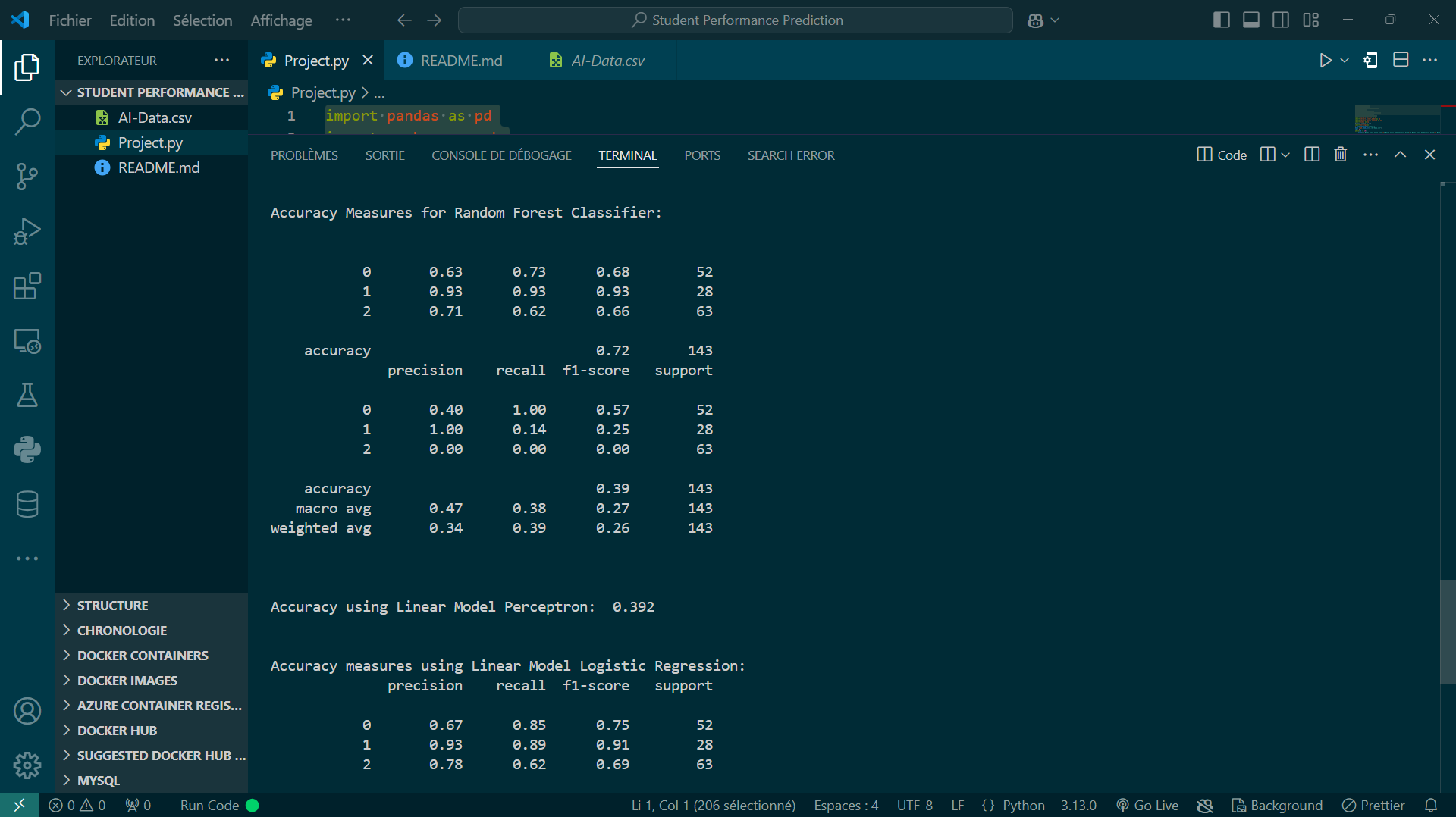The width and height of the screenshot is (1456, 817).
Task: Click Go Live in status bar
Action: pos(1147,806)
